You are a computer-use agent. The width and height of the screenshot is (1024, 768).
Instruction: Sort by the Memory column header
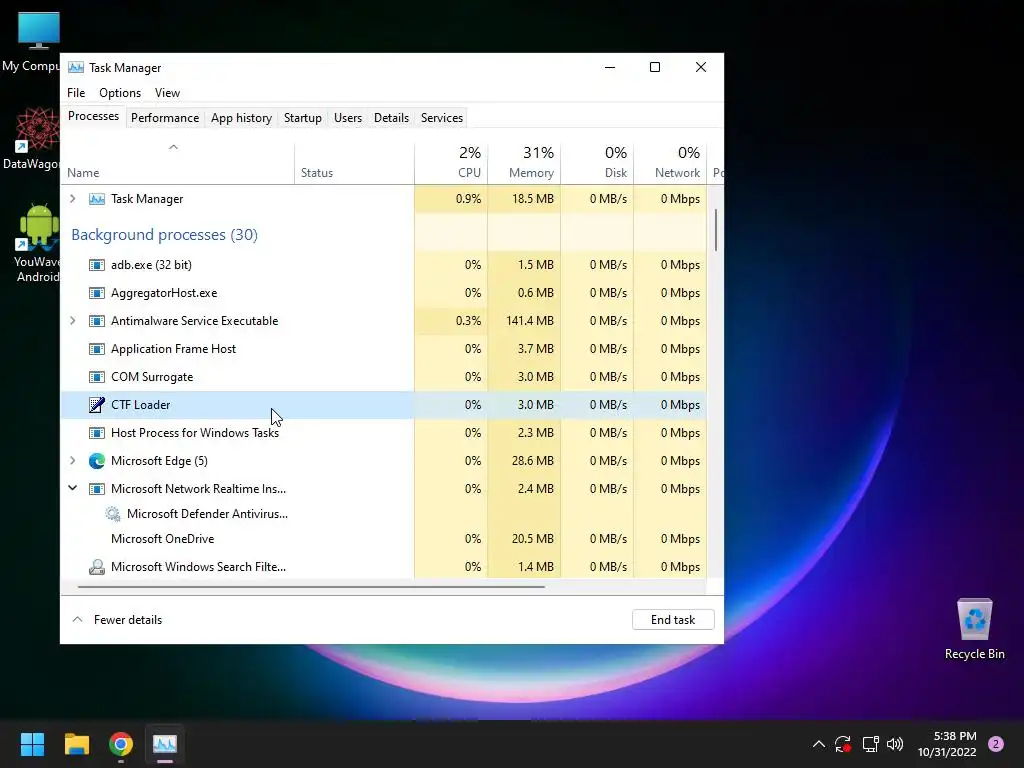[524, 163]
